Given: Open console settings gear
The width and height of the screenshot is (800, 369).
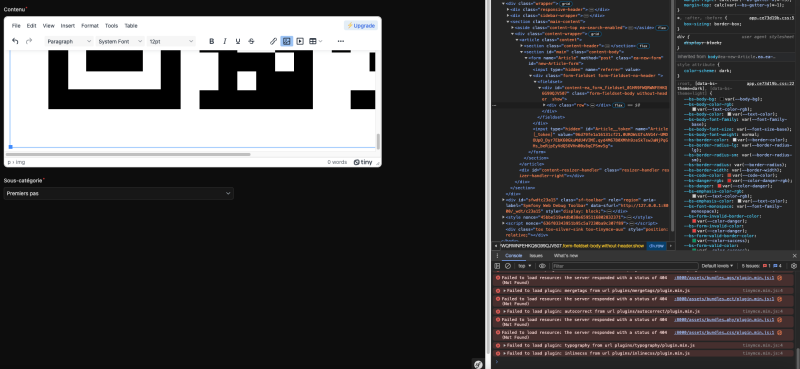Looking at the screenshot, I should point(793,266).
